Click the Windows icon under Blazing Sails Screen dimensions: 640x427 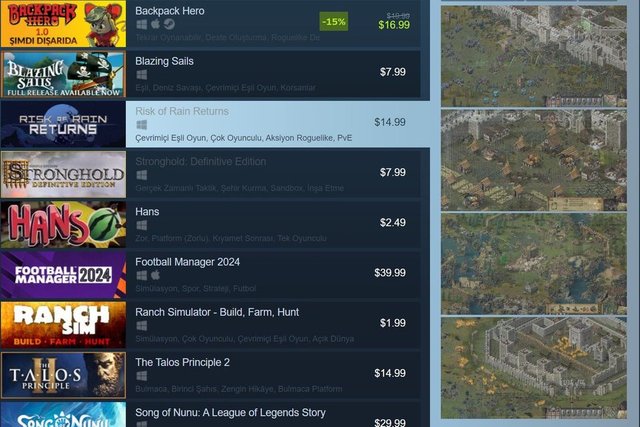pyautogui.click(x=142, y=75)
